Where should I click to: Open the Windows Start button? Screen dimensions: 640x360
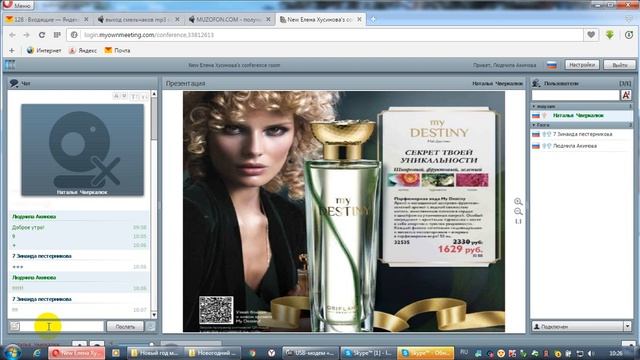pyautogui.click(x=12, y=353)
